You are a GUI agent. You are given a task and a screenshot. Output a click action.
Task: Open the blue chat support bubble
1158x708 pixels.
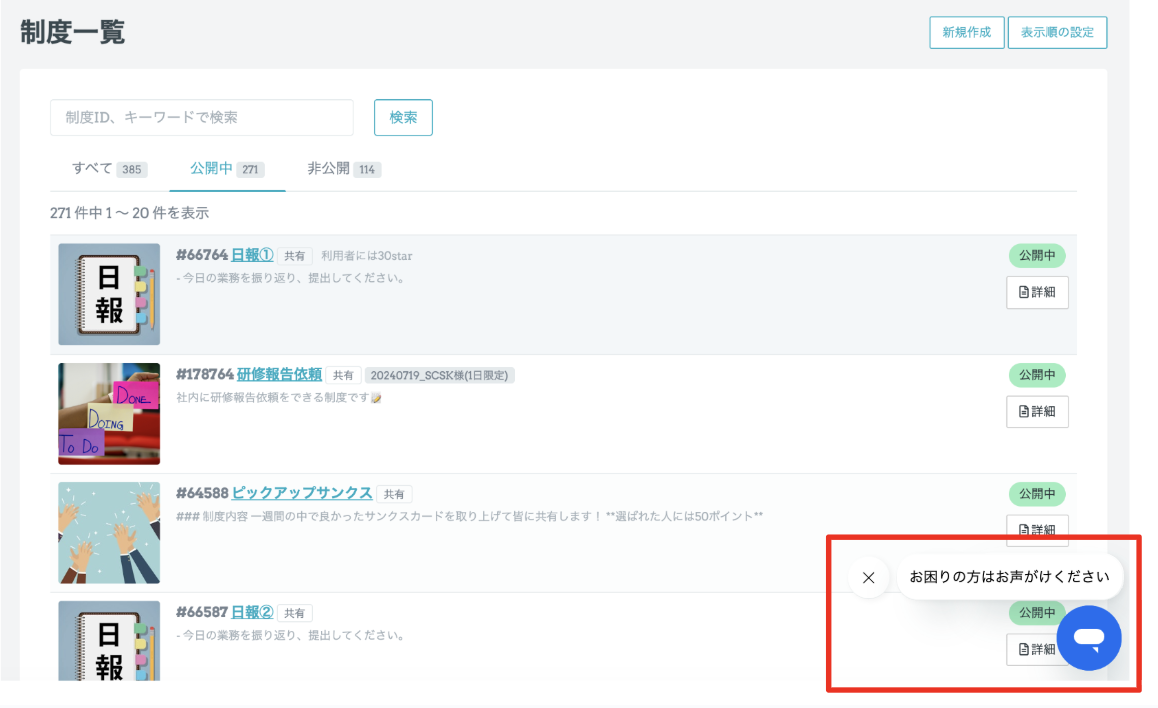(1089, 638)
